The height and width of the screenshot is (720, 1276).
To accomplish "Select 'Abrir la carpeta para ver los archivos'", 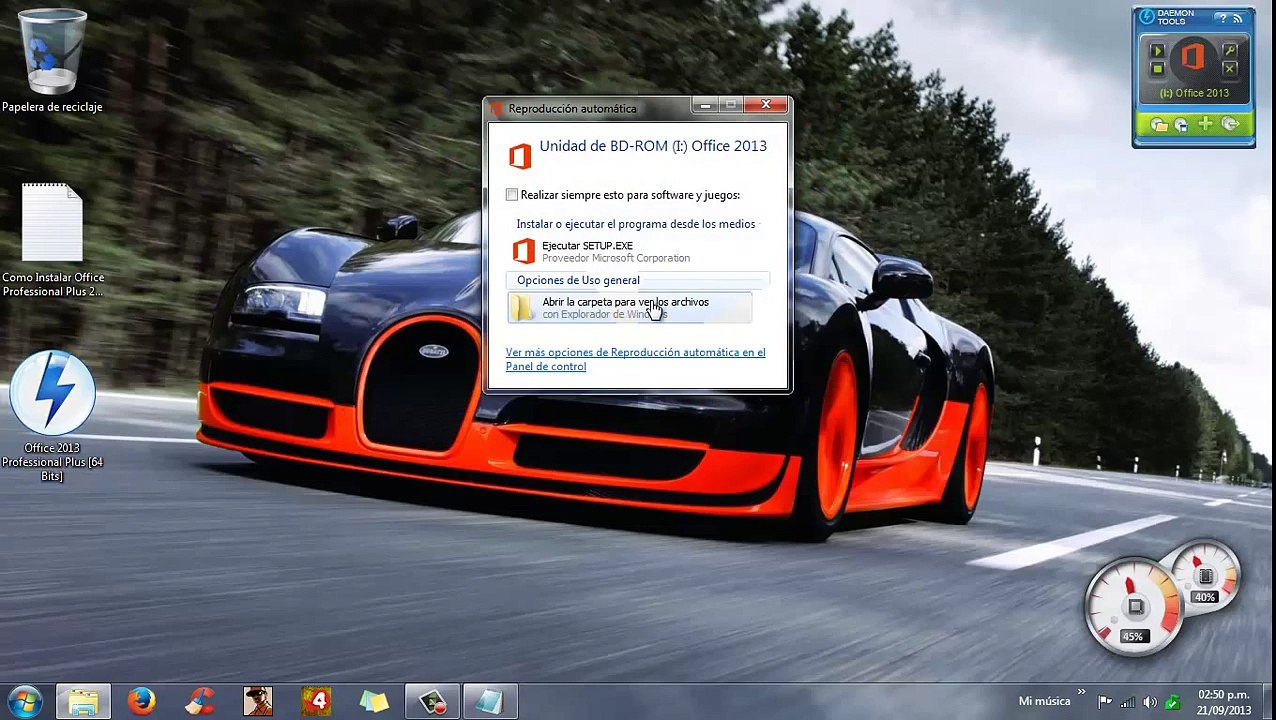I will [630, 308].
